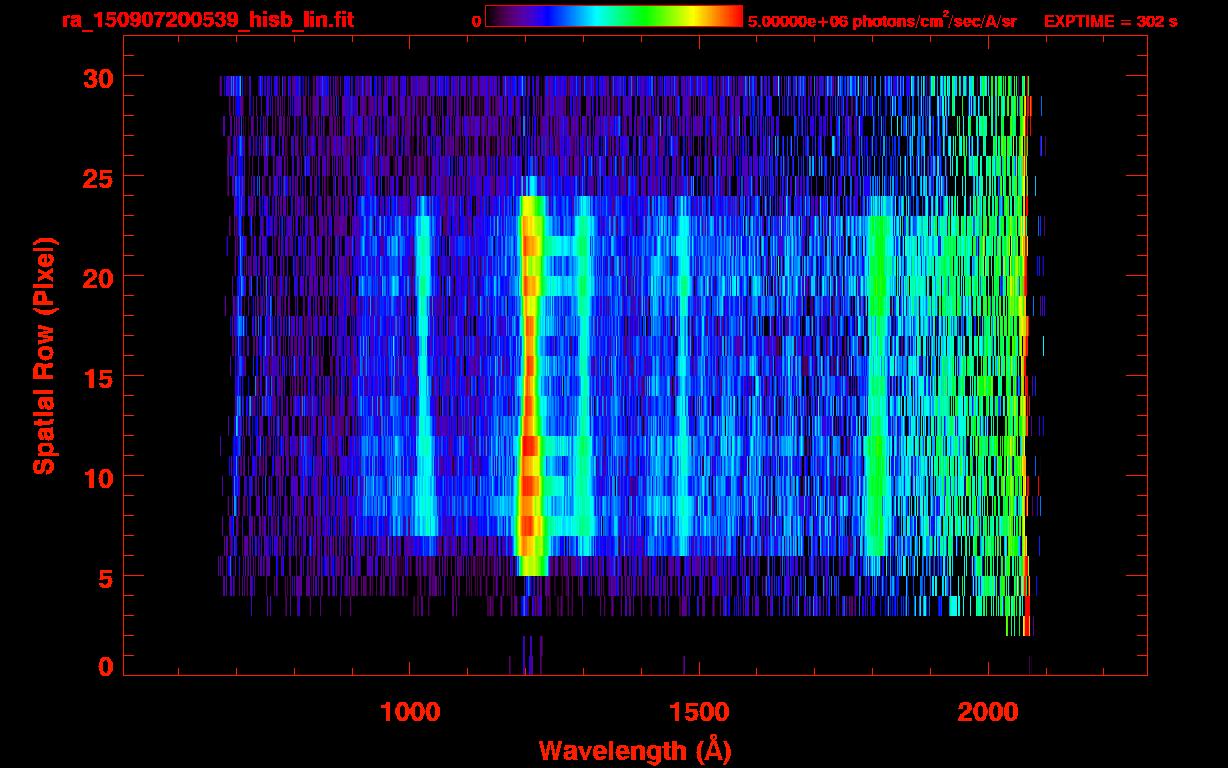The image size is (1228, 768).
Task: Click the green emission band near 1800 Å
Action: (x=878, y=380)
